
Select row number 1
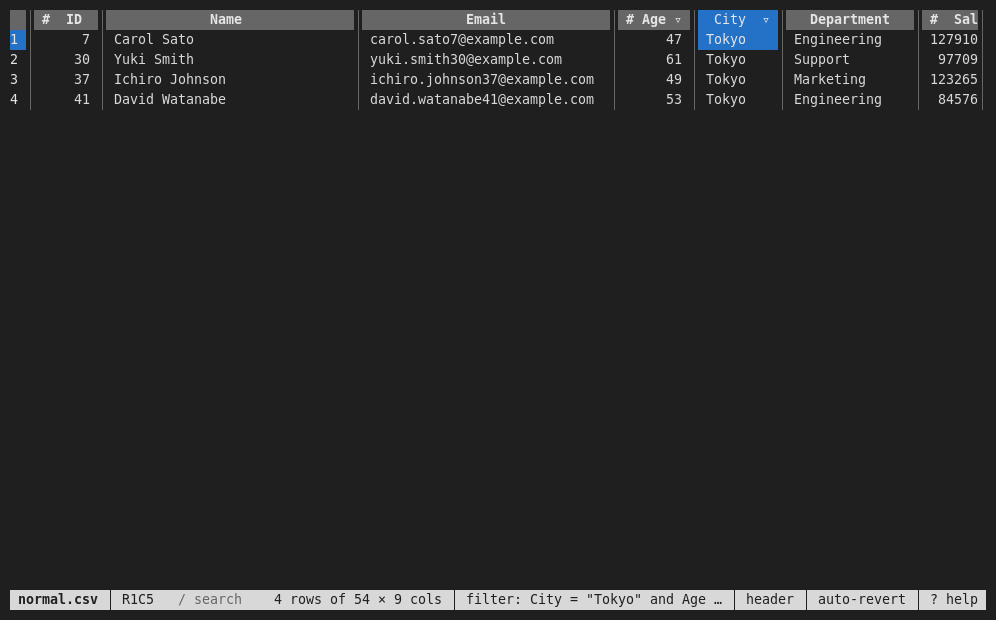[x=17, y=39]
